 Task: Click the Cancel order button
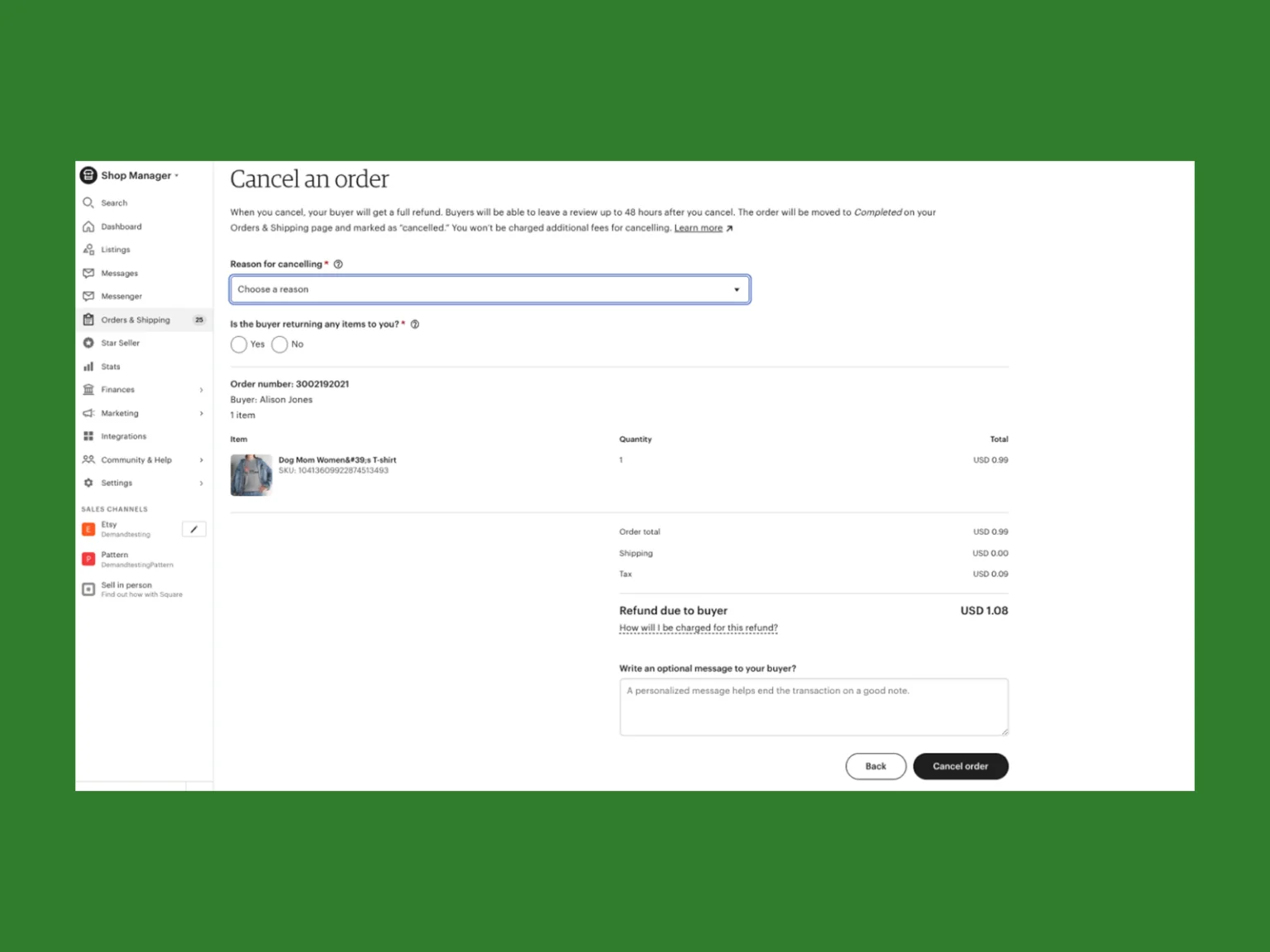coord(960,766)
